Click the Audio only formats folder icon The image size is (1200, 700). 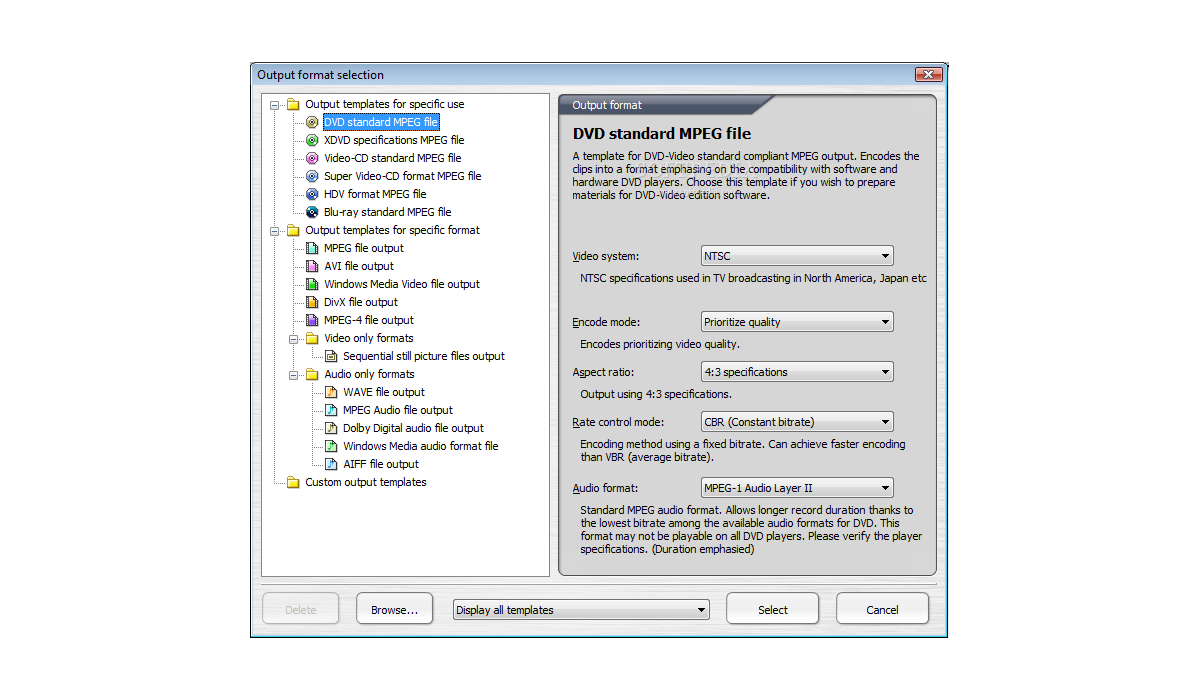tap(312, 374)
